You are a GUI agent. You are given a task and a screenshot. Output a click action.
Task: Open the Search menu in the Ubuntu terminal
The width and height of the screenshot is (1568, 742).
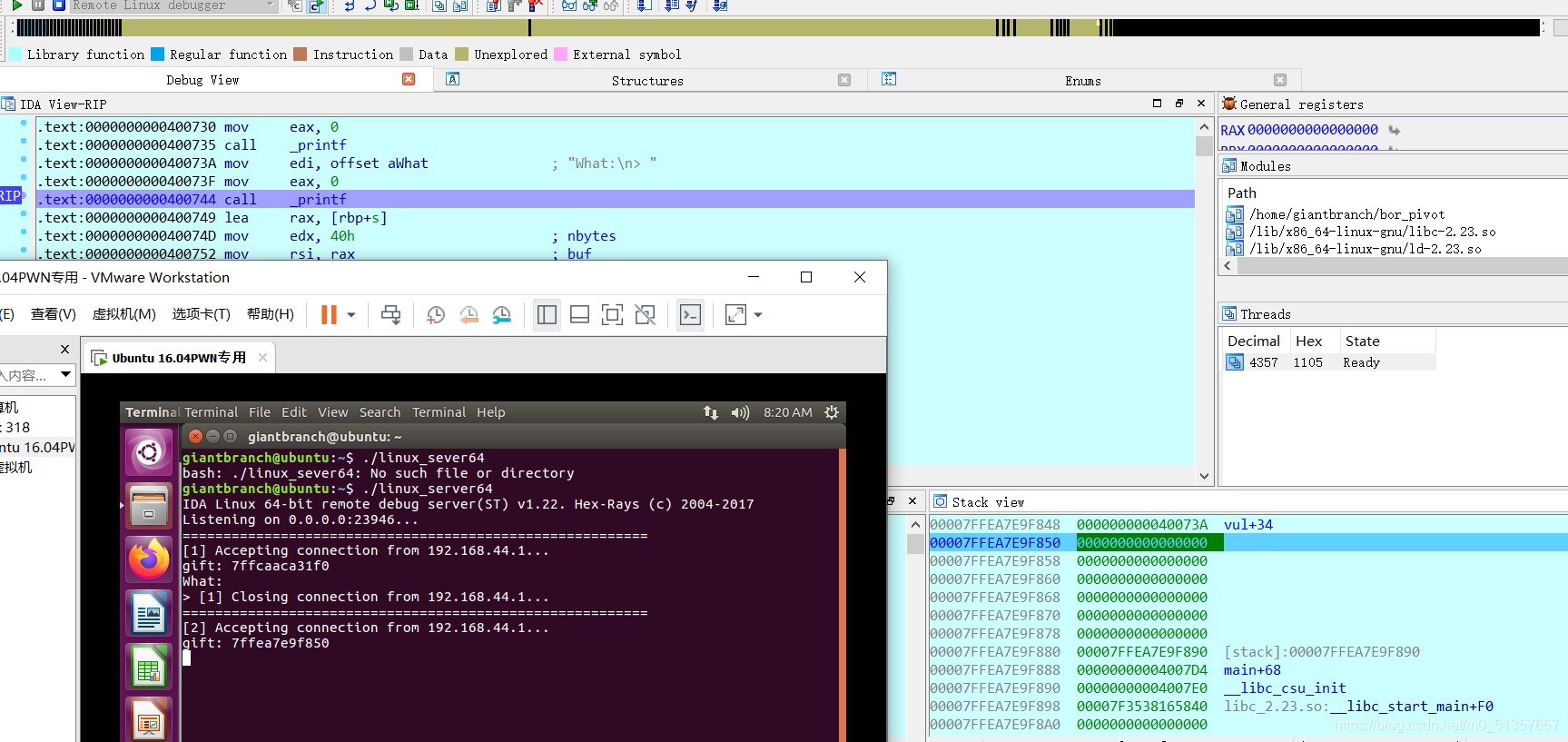[380, 412]
